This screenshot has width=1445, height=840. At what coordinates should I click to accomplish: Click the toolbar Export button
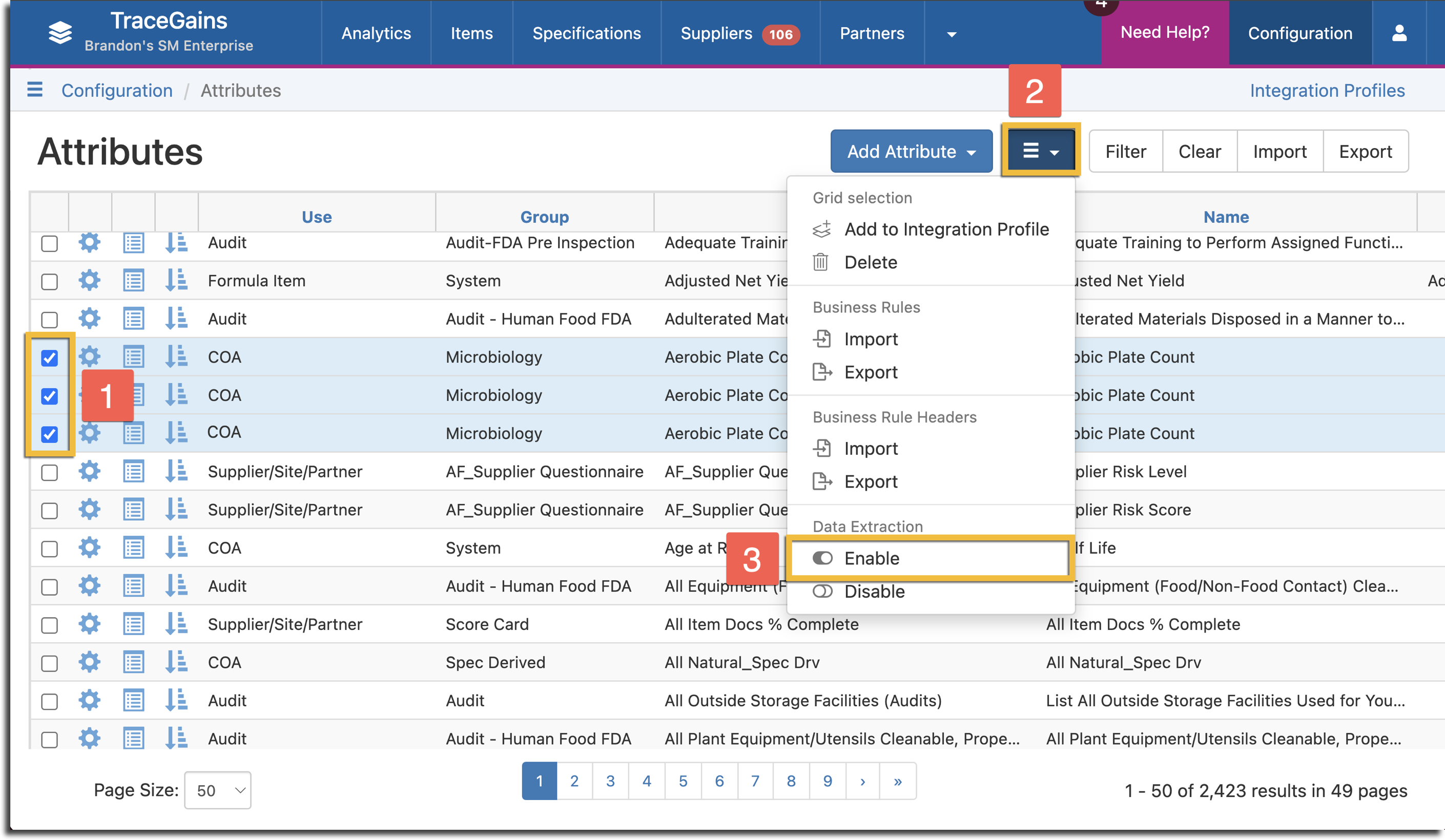(1365, 151)
